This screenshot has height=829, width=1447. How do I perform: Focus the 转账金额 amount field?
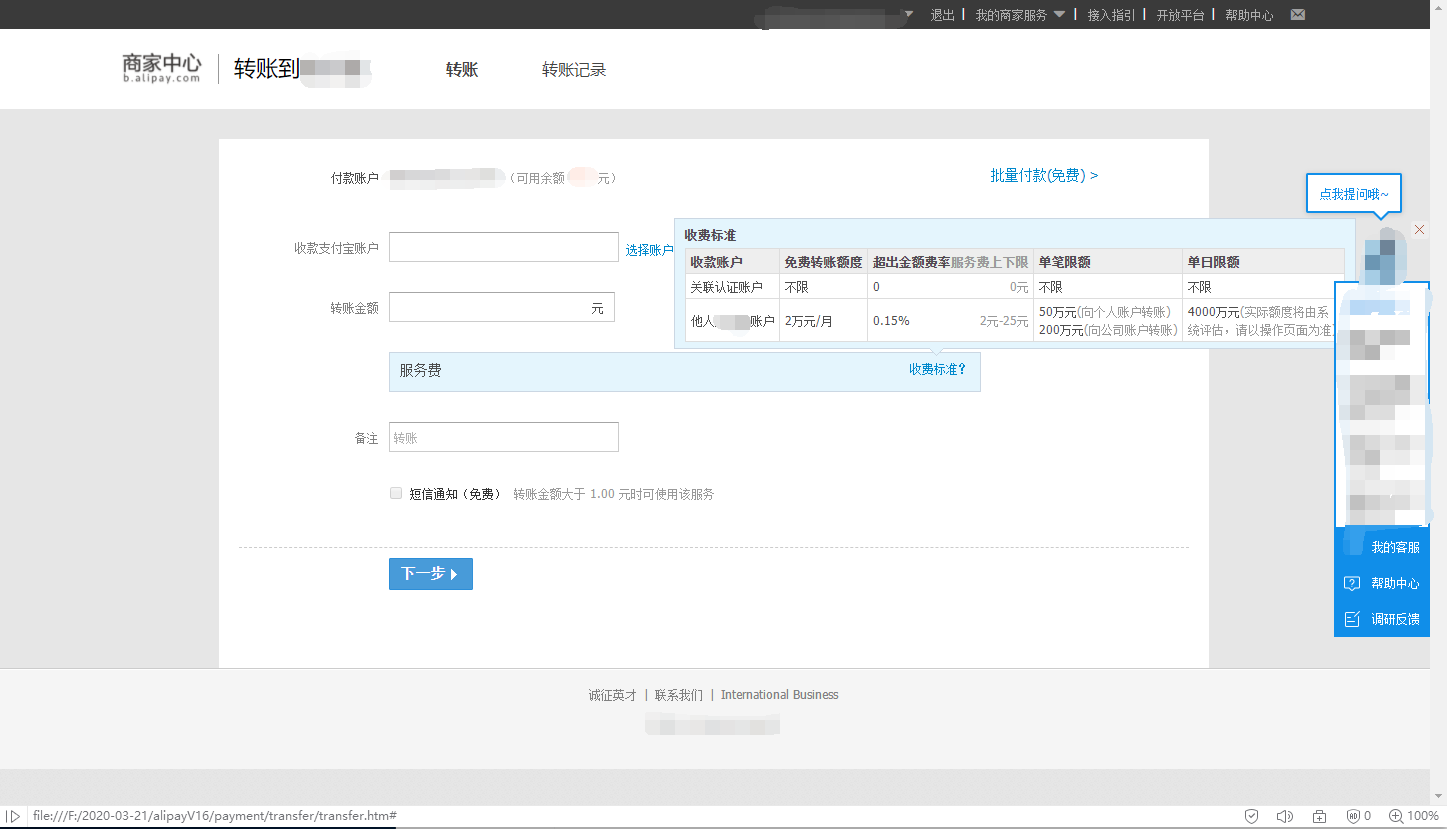pyautogui.click(x=502, y=307)
